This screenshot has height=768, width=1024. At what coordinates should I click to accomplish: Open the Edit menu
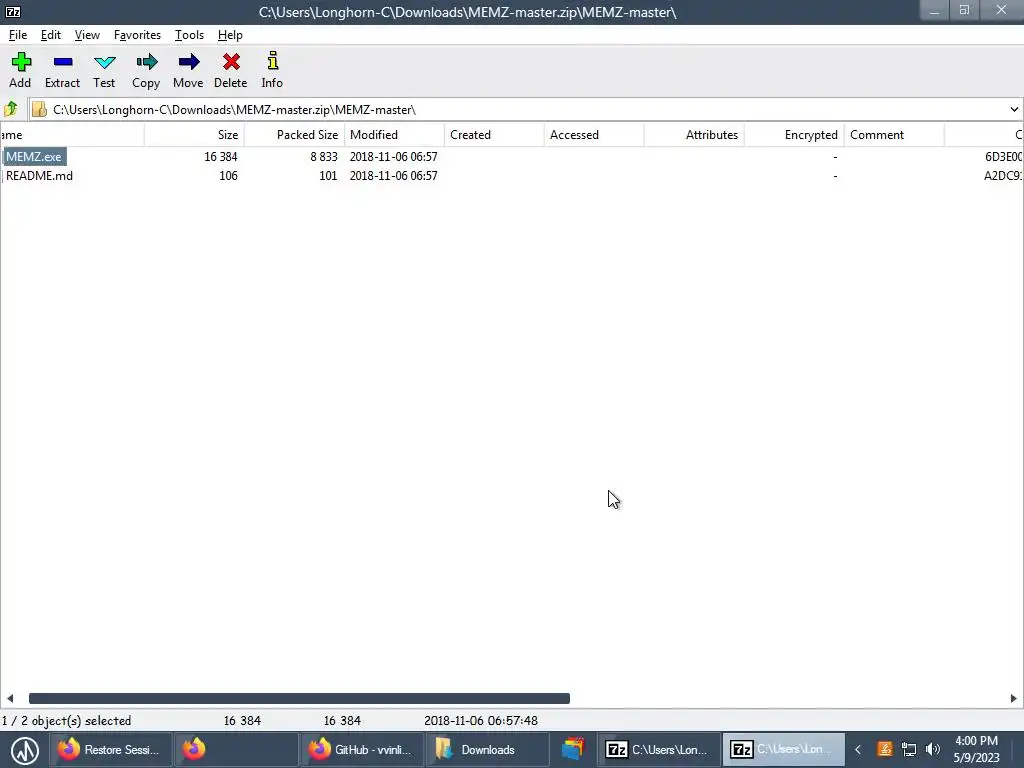[51, 35]
